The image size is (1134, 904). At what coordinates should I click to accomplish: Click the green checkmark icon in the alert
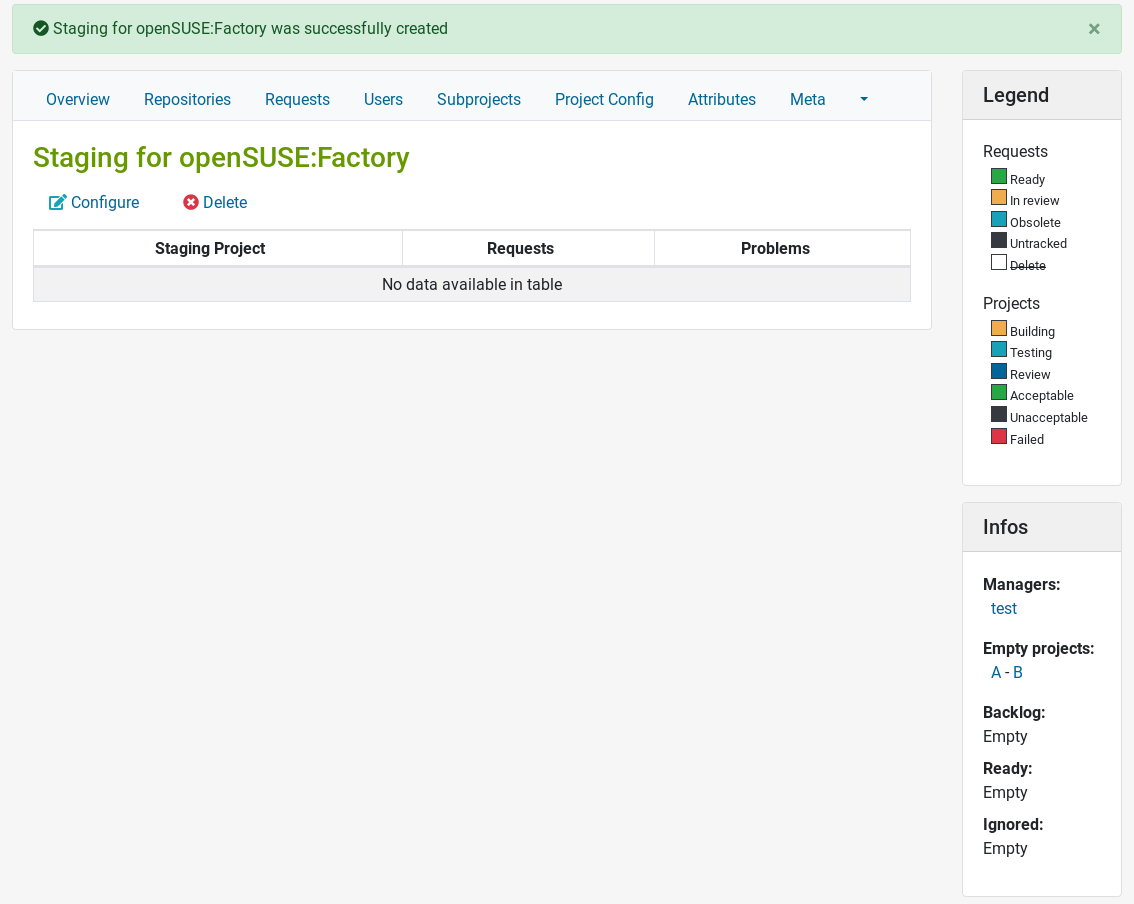coord(41,28)
